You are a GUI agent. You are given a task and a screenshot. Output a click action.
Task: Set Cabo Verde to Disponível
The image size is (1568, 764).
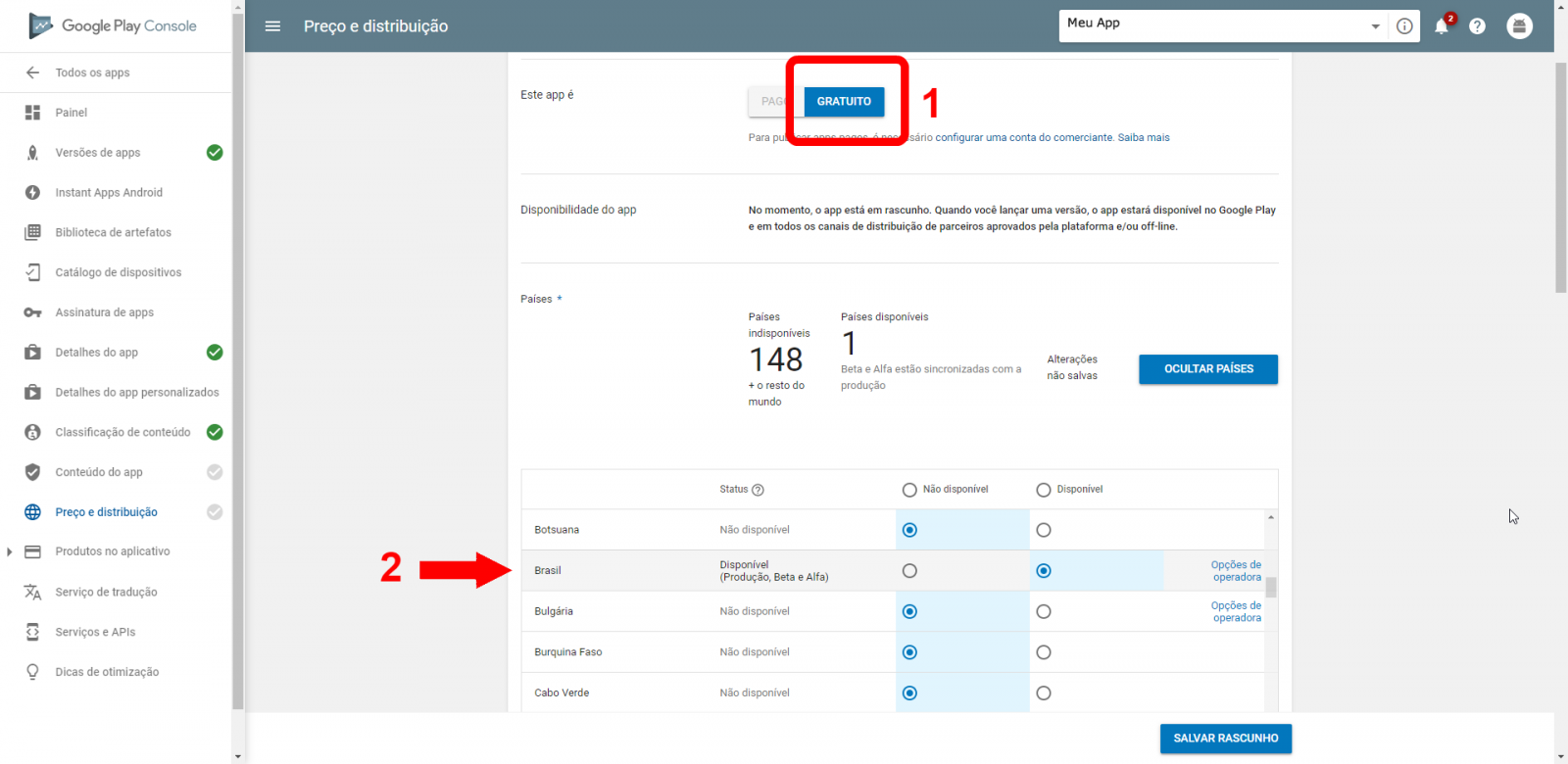pos(1044,692)
